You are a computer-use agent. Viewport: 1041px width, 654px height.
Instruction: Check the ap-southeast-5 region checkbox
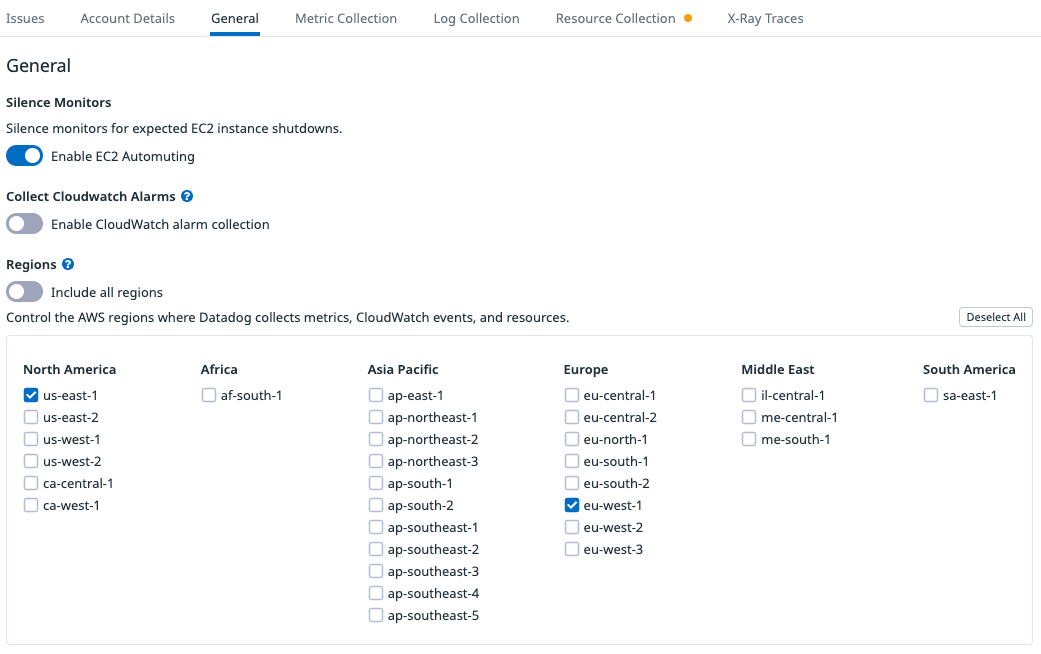[376, 615]
